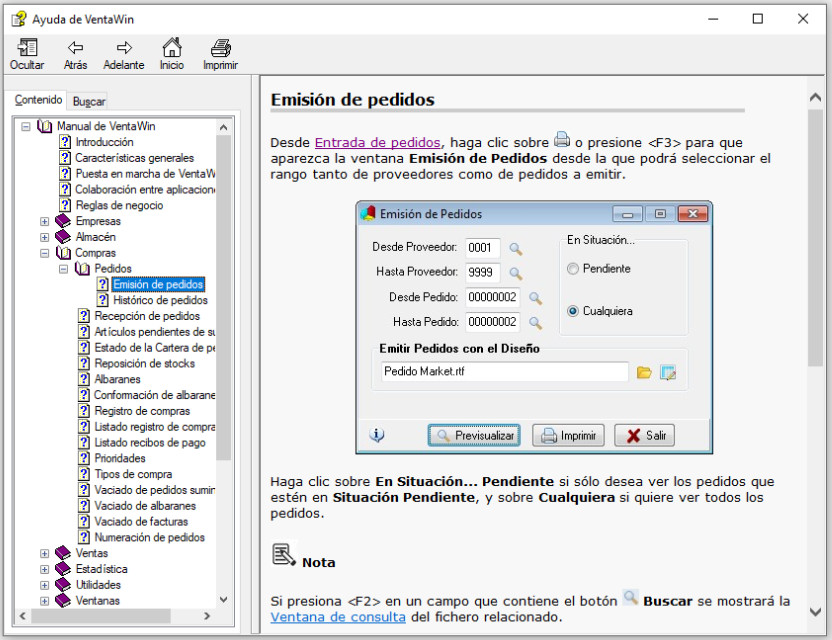Expand the Ventas tree node
The width and height of the screenshot is (832, 640).
click(45, 553)
